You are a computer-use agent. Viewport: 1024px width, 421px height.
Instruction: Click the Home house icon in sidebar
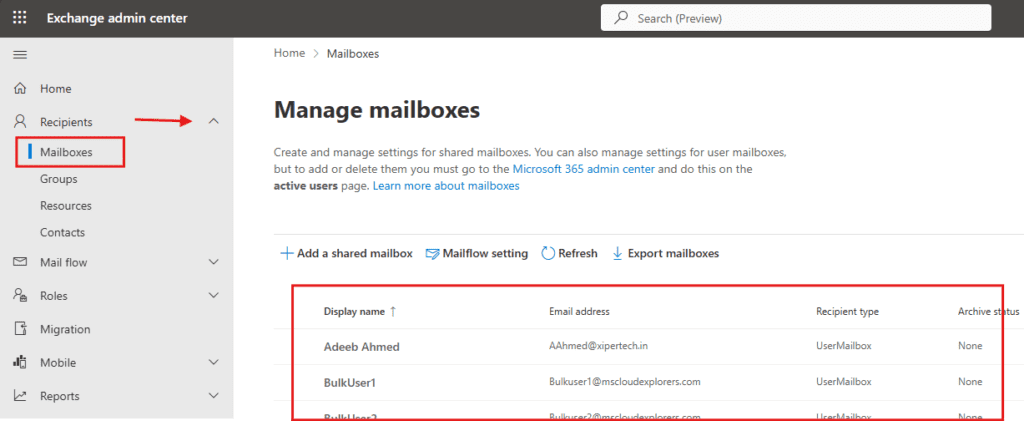click(19, 89)
